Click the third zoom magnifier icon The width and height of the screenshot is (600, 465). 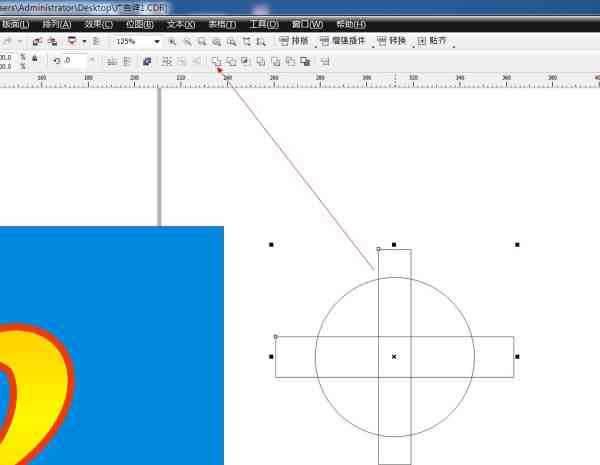pos(202,42)
